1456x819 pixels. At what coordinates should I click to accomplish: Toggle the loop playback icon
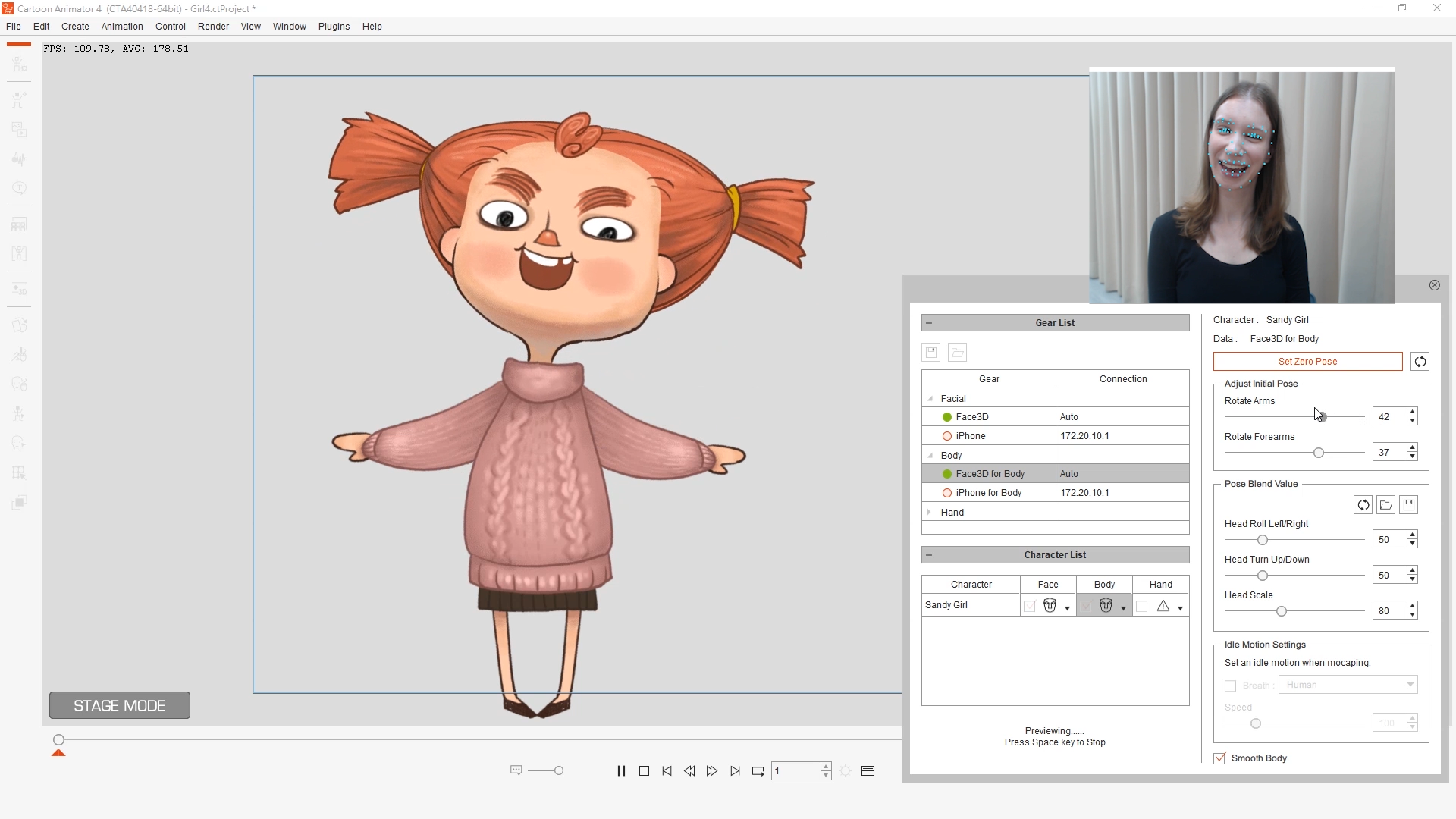point(758,771)
